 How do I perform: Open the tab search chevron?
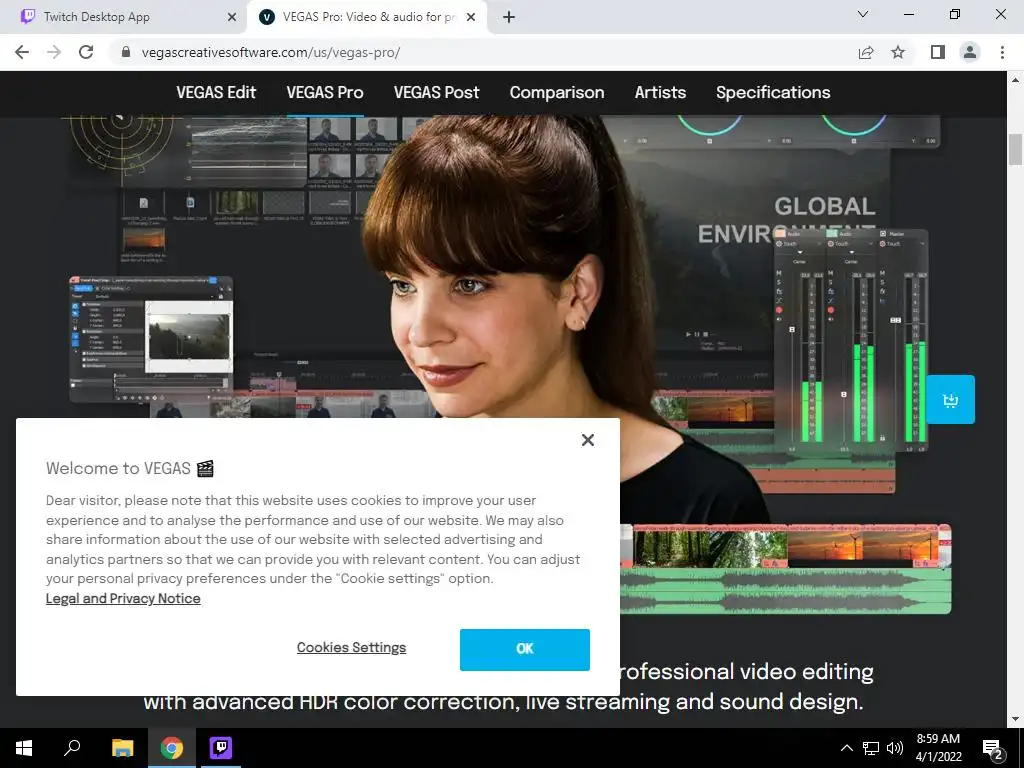tap(863, 14)
